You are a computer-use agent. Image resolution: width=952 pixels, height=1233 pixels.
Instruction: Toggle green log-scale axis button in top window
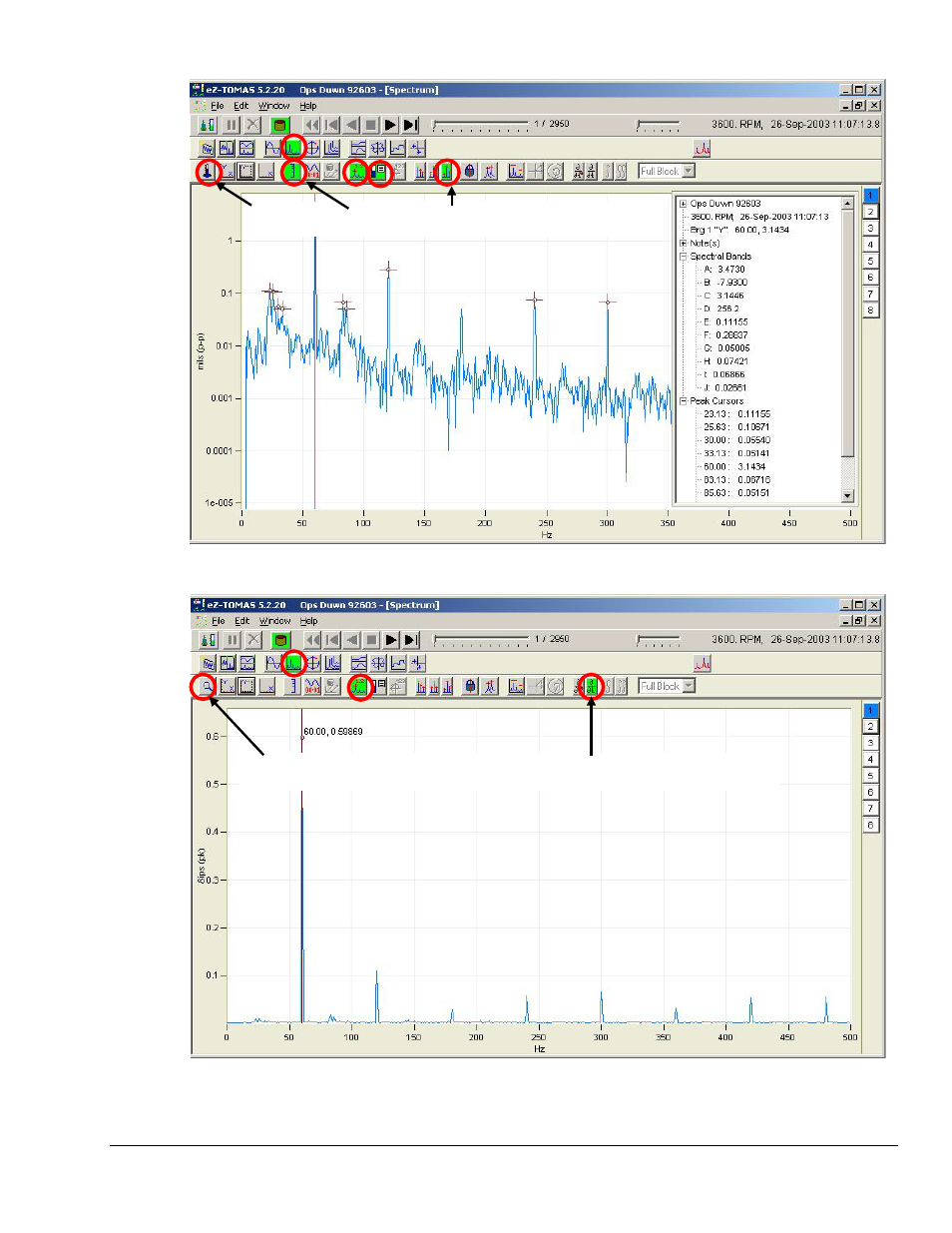[292, 172]
